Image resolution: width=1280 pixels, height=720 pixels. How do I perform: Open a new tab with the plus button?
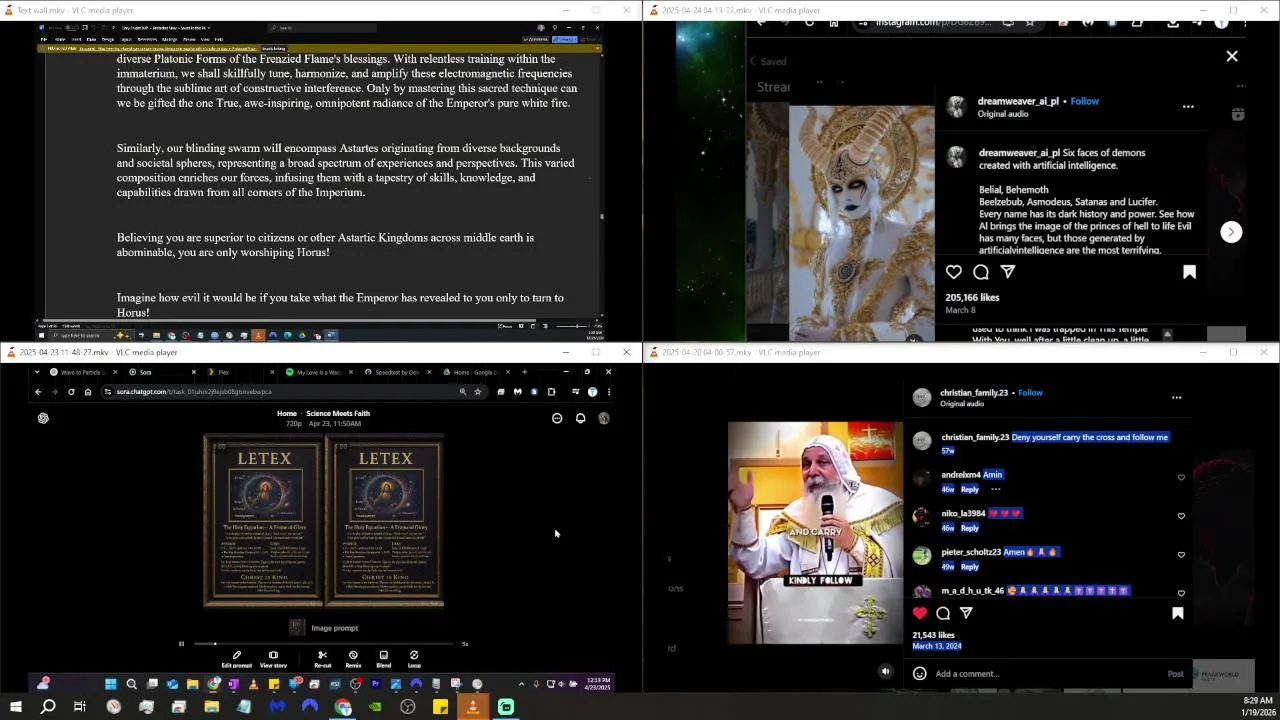(524, 372)
